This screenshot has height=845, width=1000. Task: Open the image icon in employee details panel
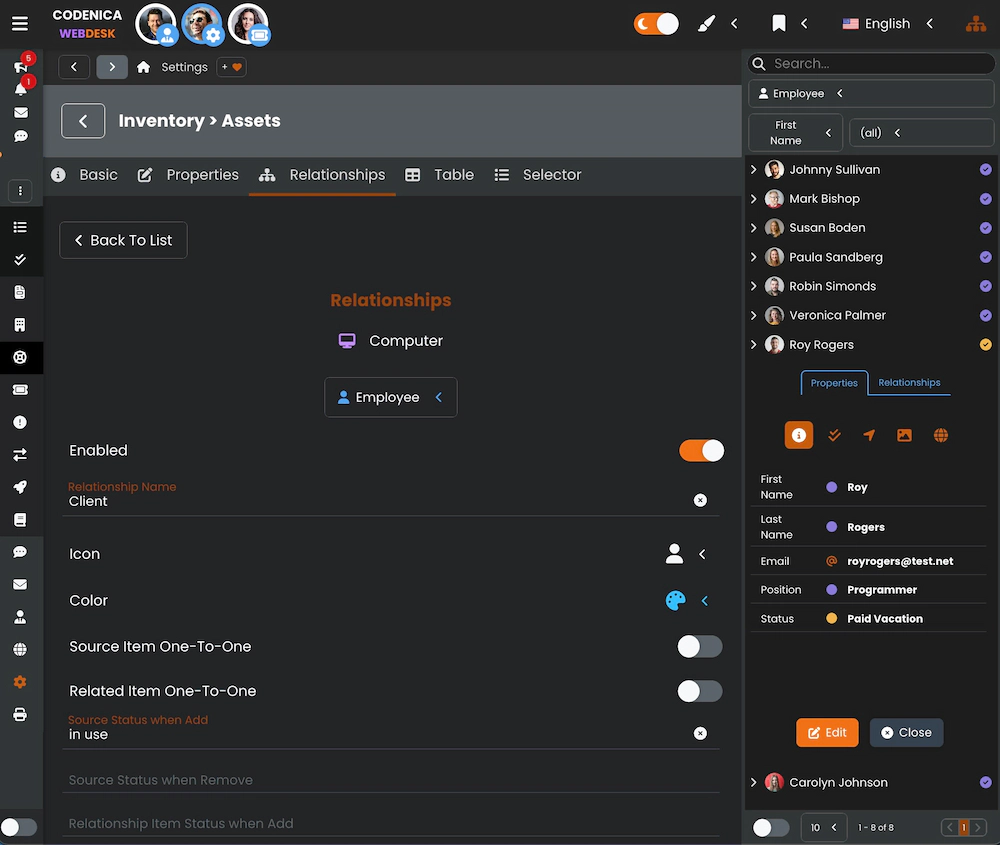click(904, 435)
